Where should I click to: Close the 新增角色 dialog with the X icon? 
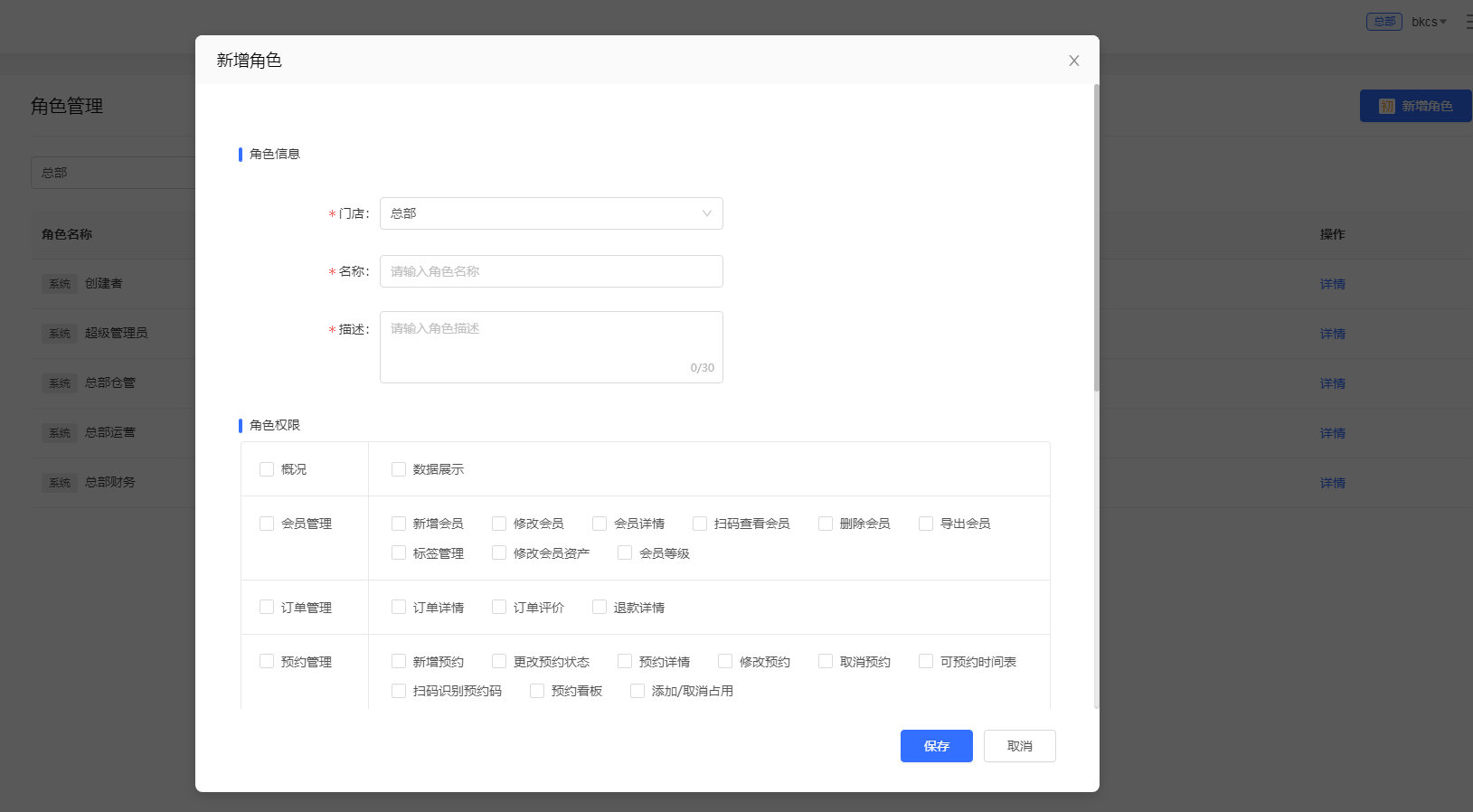coord(1074,61)
